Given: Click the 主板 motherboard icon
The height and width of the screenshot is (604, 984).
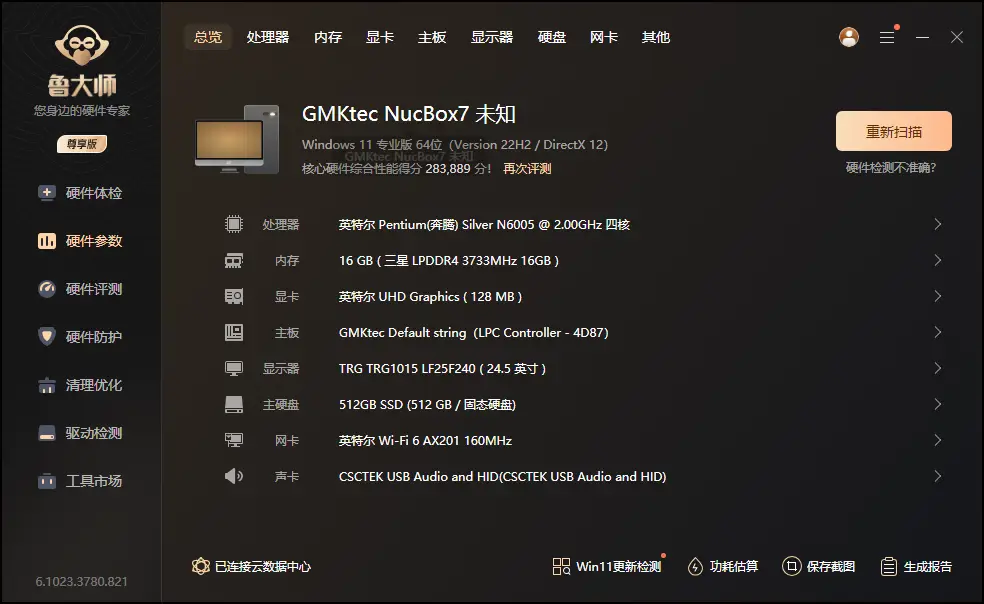Looking at the screenshot, I should 233,332.
